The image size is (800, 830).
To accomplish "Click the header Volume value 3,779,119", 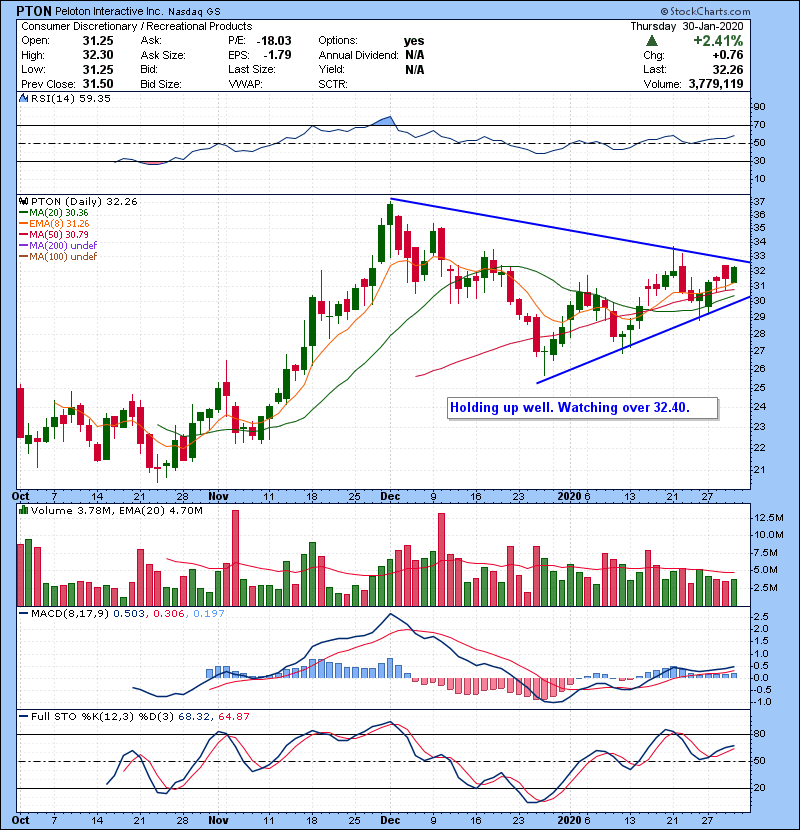I will point(716,84).
